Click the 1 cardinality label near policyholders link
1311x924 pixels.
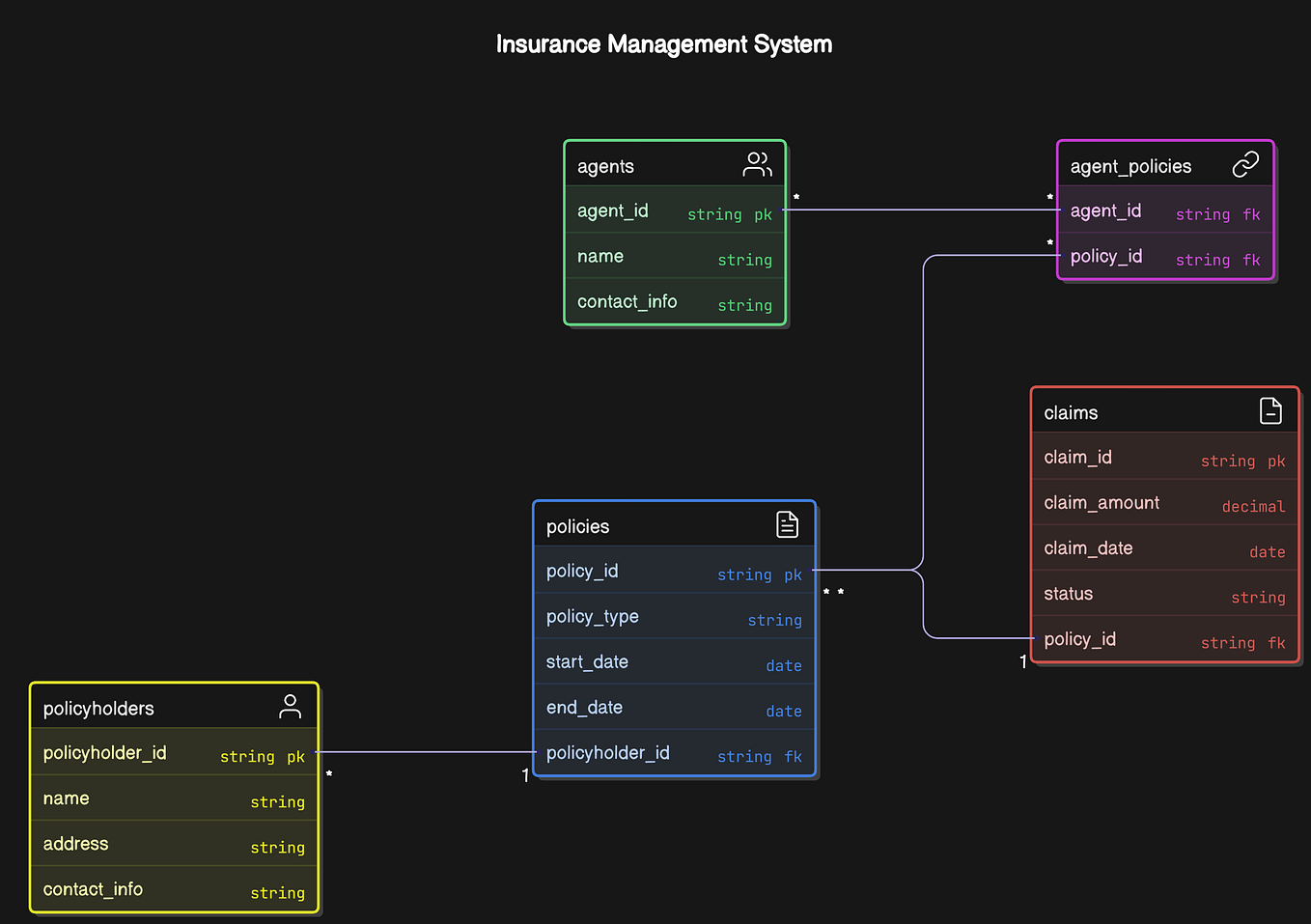tap(525, 775)
